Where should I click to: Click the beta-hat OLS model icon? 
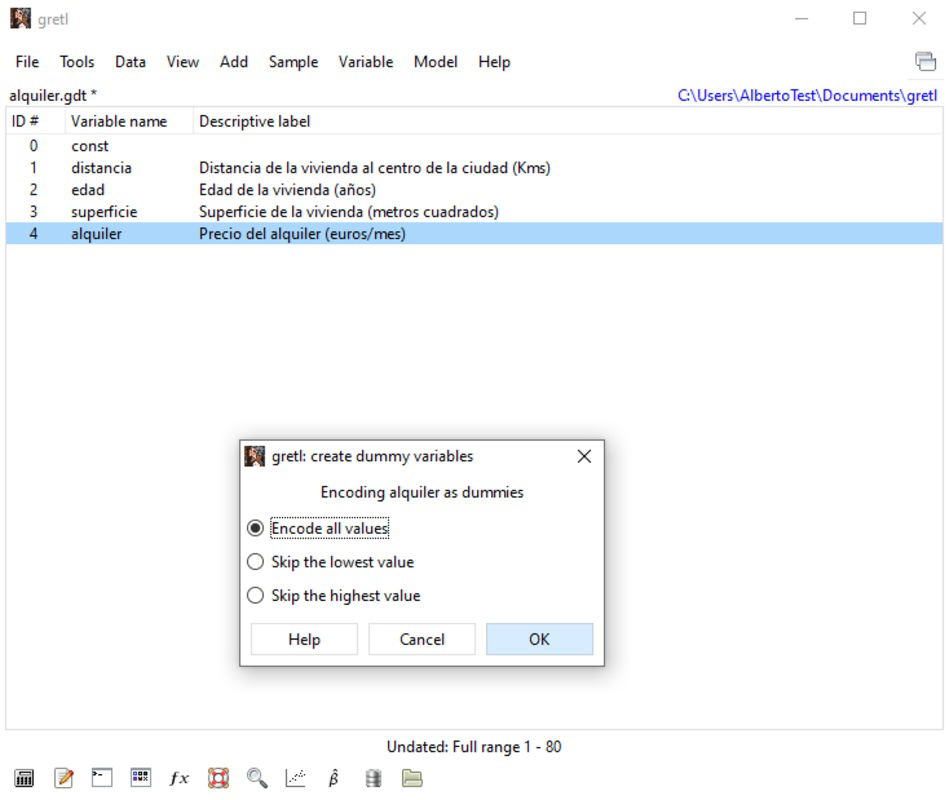click(333, 778)
